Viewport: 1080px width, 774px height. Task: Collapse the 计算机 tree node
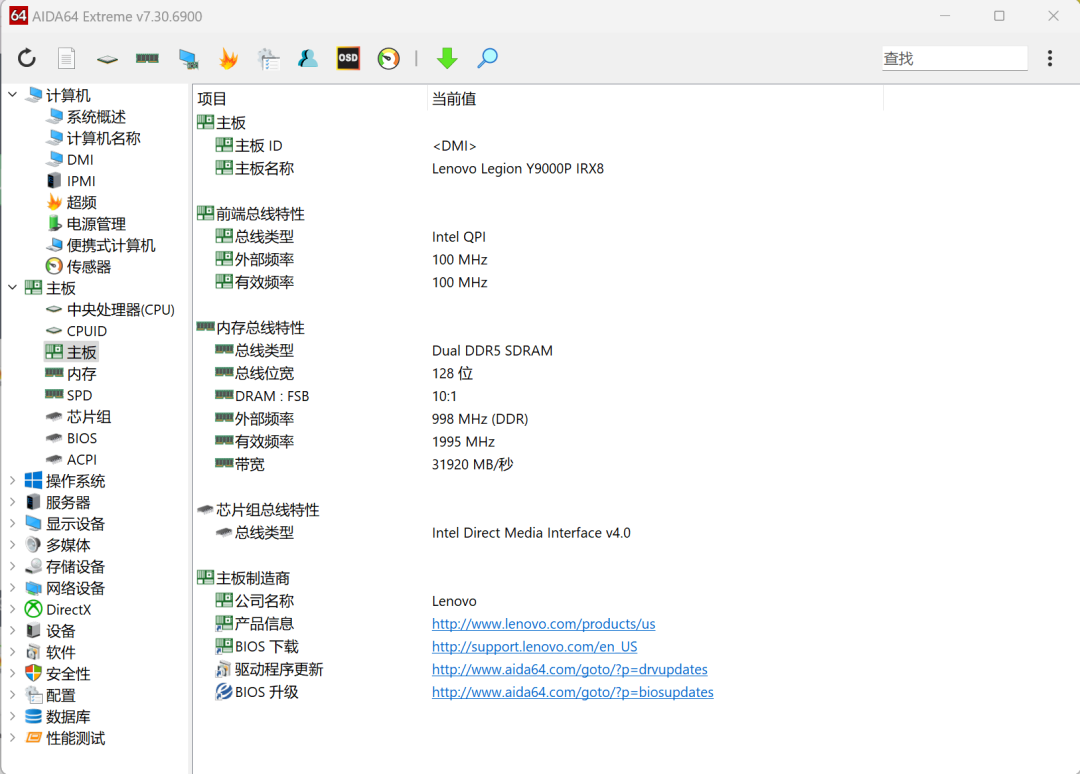point(12,94)
